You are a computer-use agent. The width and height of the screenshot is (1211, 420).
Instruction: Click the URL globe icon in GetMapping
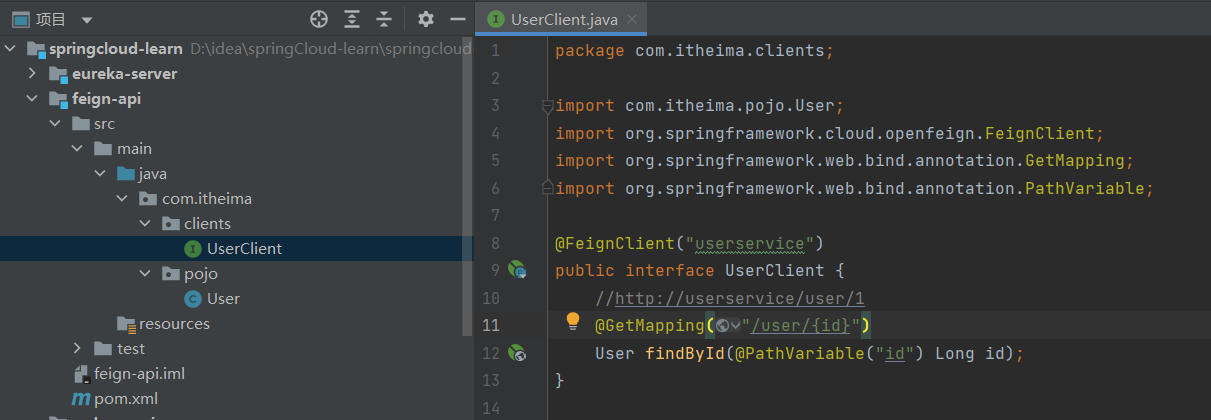click(x=722, y=325)
